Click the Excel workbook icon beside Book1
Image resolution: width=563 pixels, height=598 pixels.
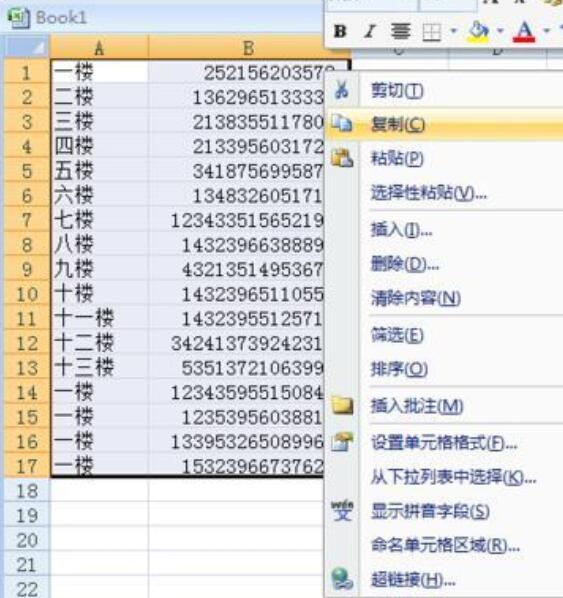coord(19,18)
